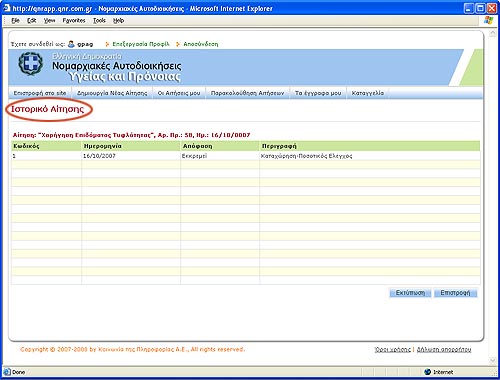The width and height of the screenshot is (500, 380).
Task: Open the View menu
Action: [x=49, y=21]
